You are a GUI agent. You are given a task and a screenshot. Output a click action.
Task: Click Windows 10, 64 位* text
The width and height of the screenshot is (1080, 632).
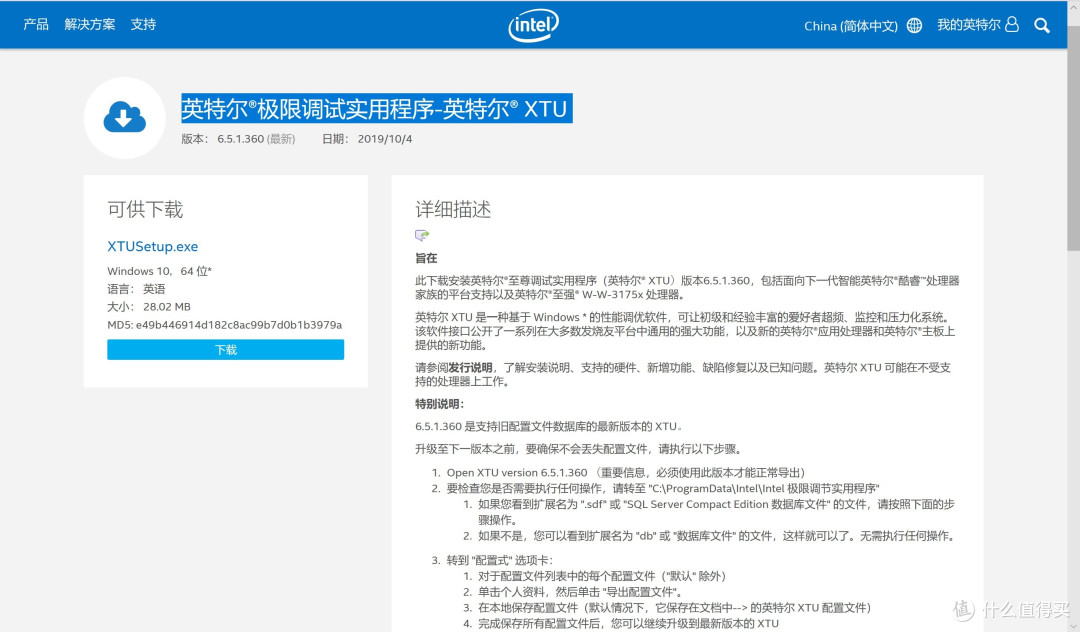coord(159,271)
